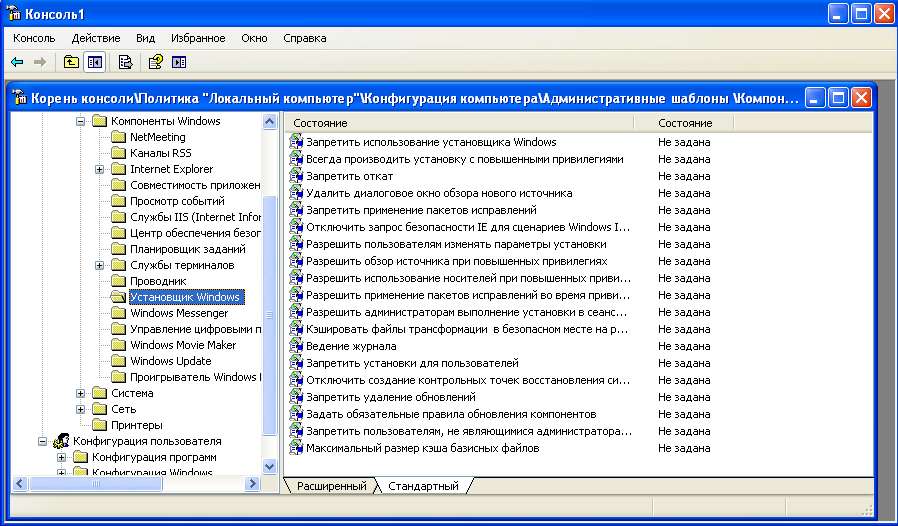Click icon of Максимальный размер кэша базисных файлов
This screenshot has height=526, width=898.
[296, 448]
